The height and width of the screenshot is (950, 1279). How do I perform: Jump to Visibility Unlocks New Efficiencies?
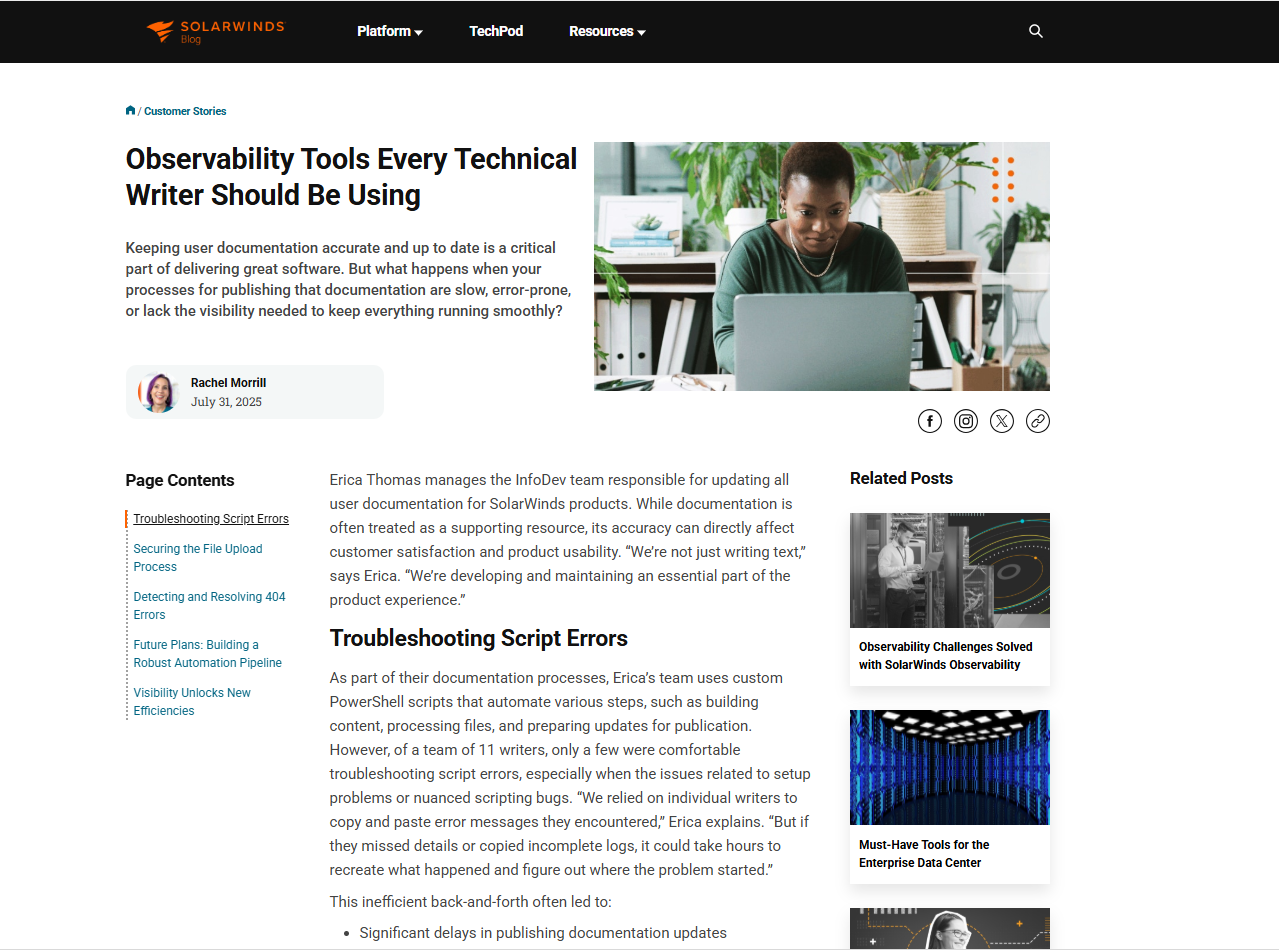click(192, 702)
